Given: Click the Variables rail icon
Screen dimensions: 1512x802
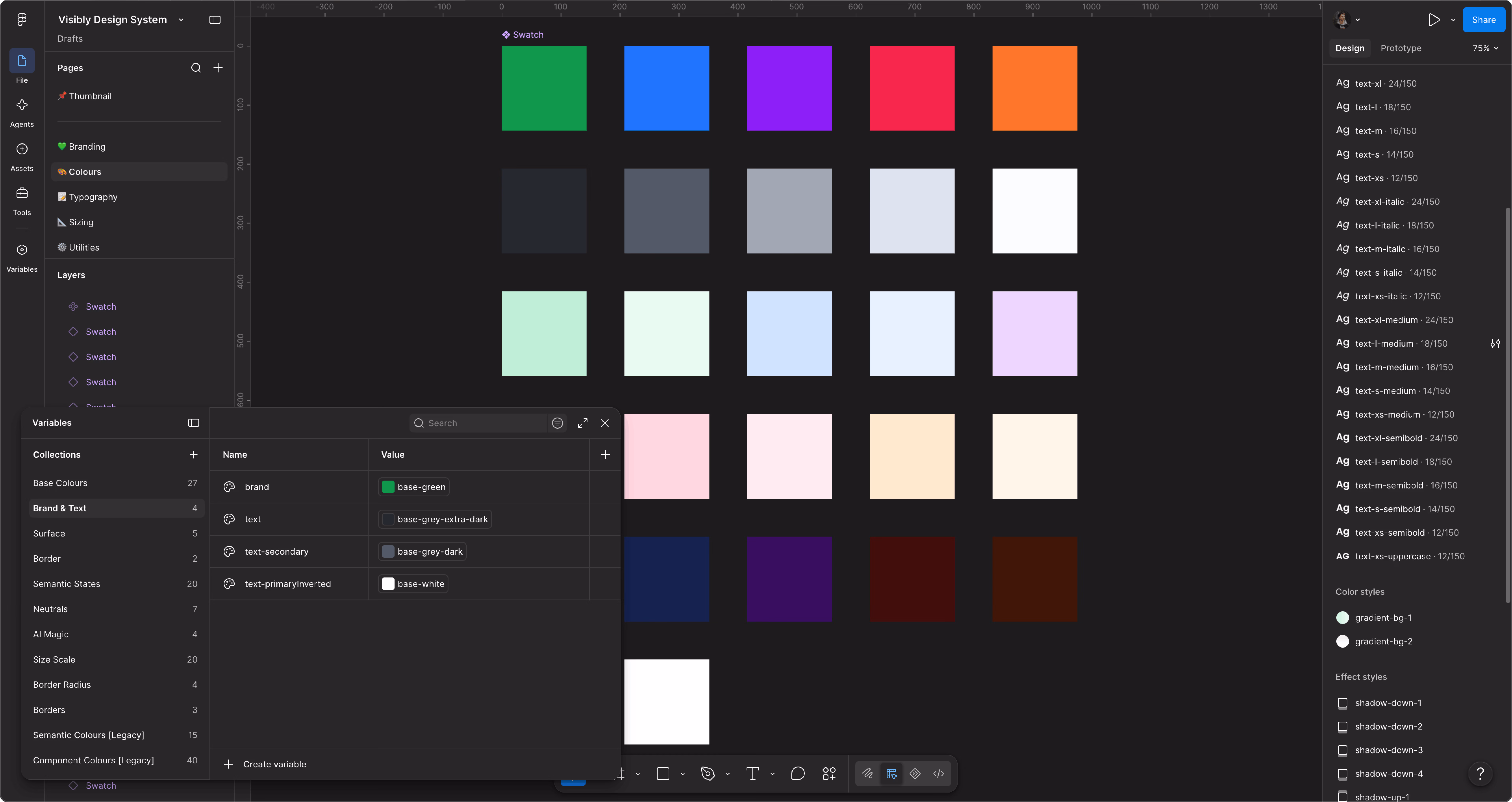Looking at the screenshot, I should [x=22, y=250].
